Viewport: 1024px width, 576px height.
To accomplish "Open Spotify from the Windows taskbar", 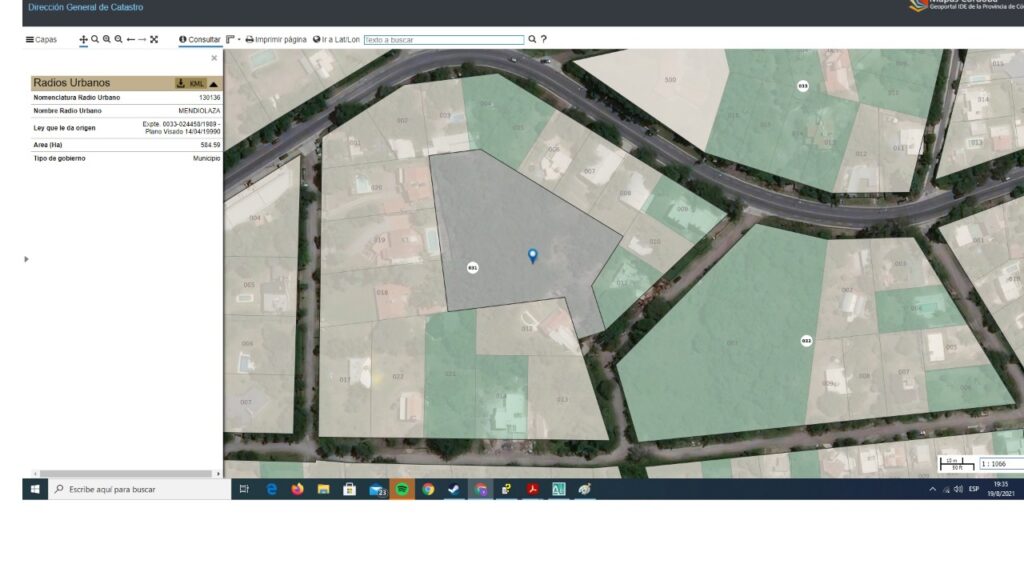I will tap(402, 489).
